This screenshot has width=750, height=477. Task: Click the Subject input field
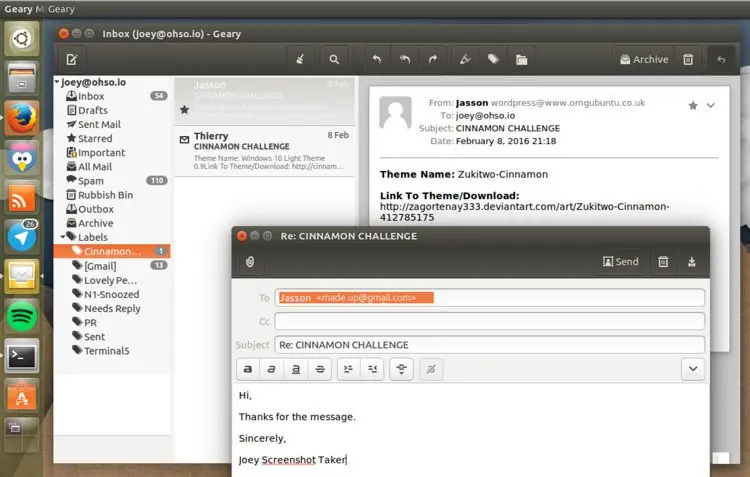pyautogui.click(x=489, y=344)
